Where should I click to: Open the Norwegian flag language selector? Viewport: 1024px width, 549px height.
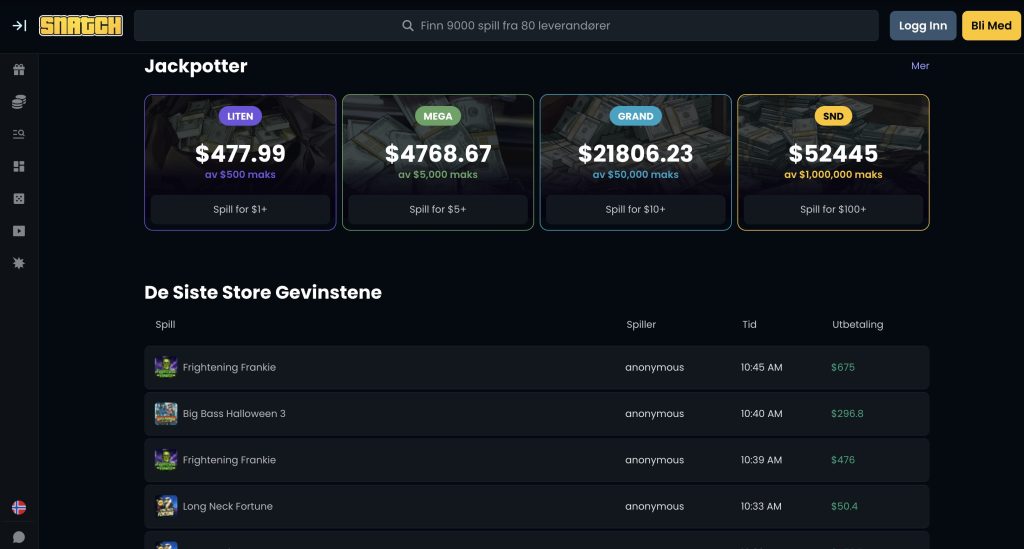tap(18, 508)
